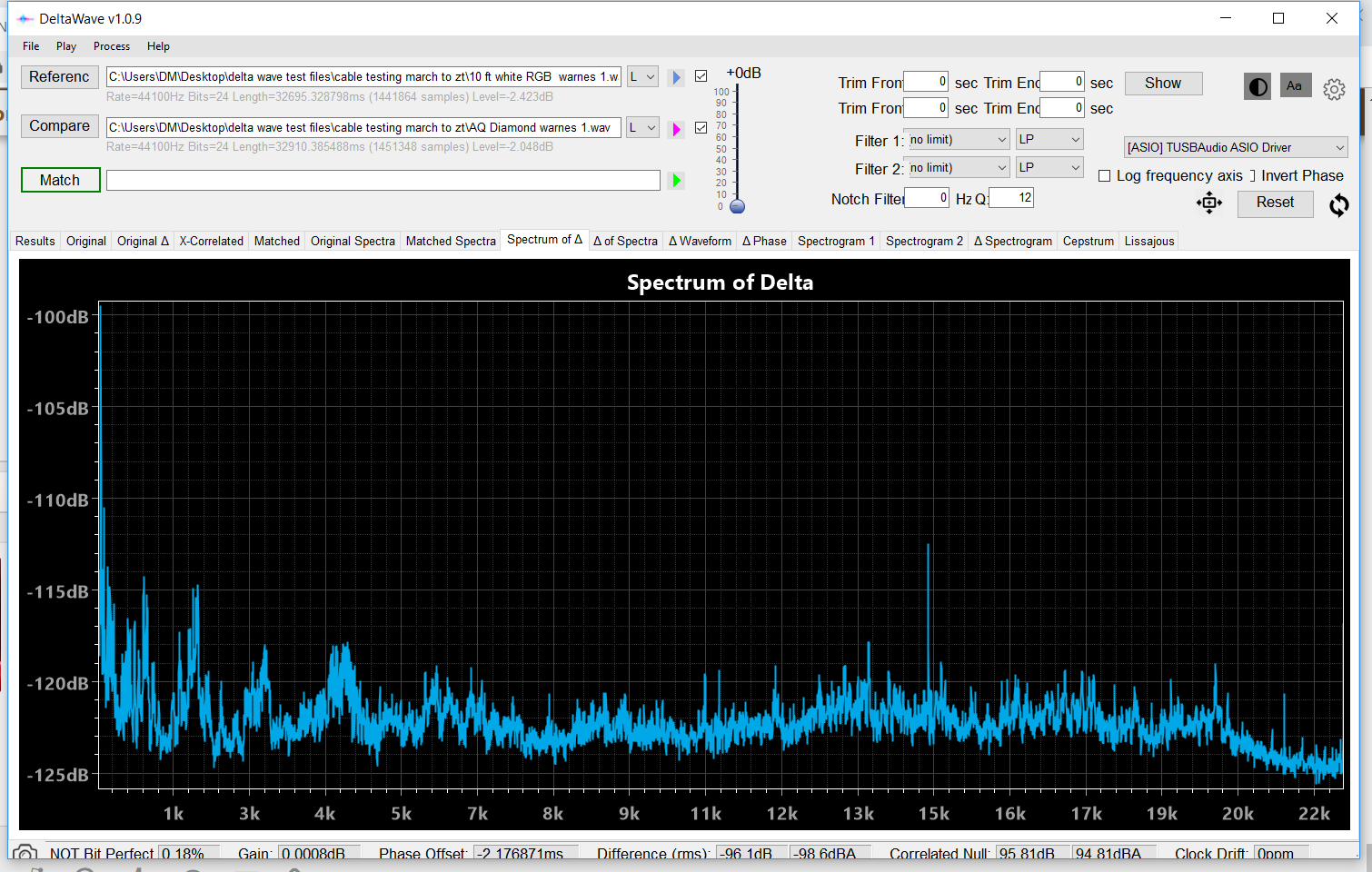Switch to the Lissajous tab
Viewport: 1372px width, 872px height.
[1149, 241]
